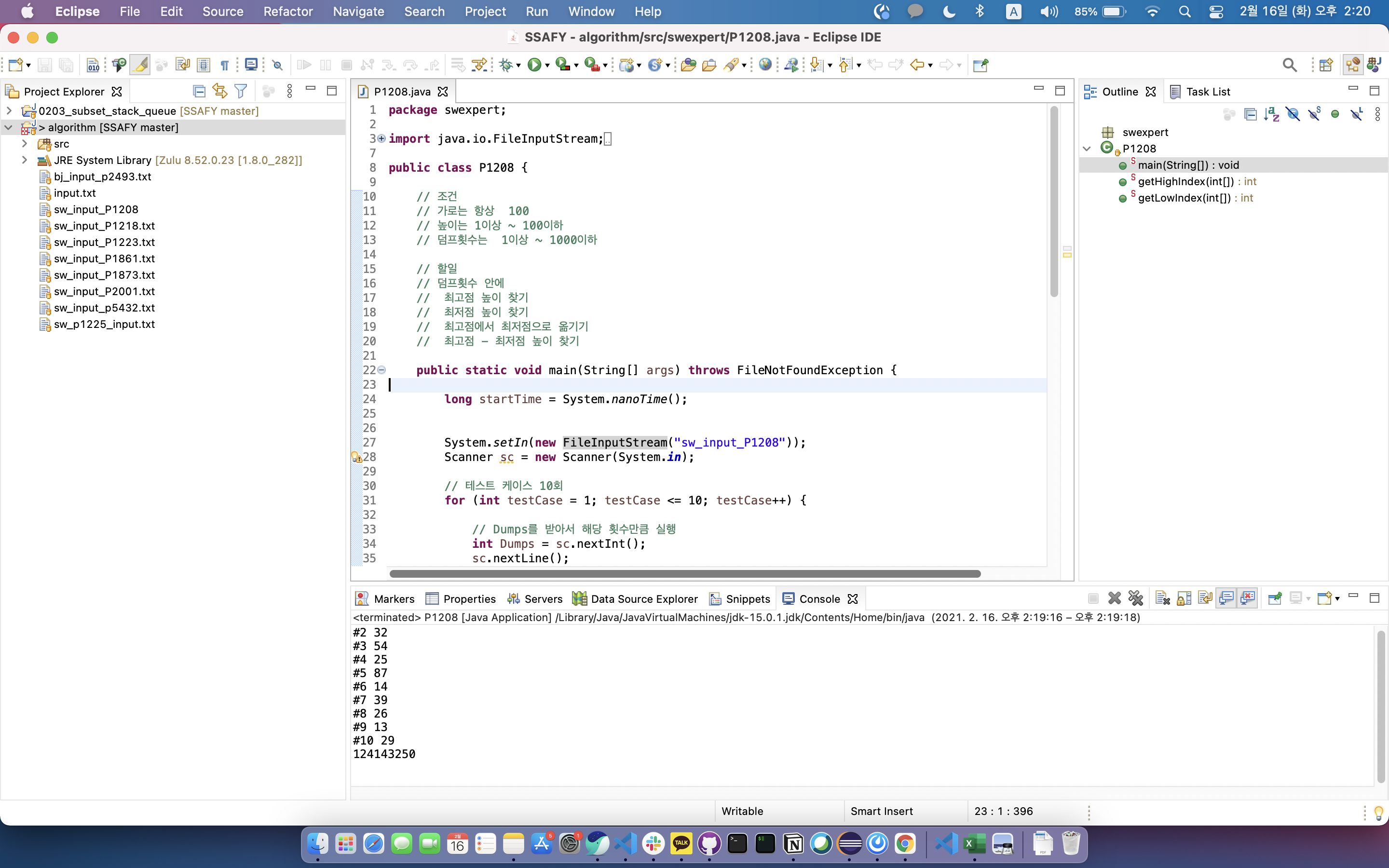Open sw_input_P1218.txt file in explorer
This screenshot has width=1389, height=868.
[104, 226]
